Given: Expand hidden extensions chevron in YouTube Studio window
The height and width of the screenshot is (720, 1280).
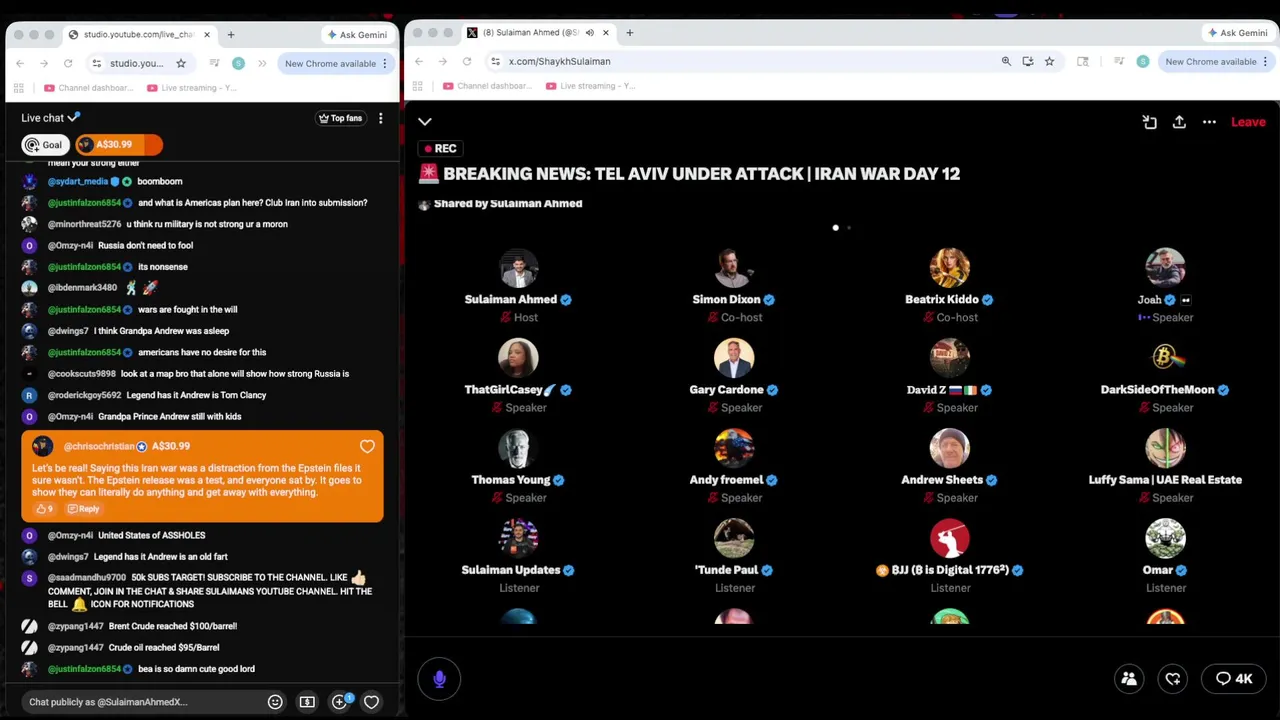Looking at the screenshot, I should tap(262, 63).
